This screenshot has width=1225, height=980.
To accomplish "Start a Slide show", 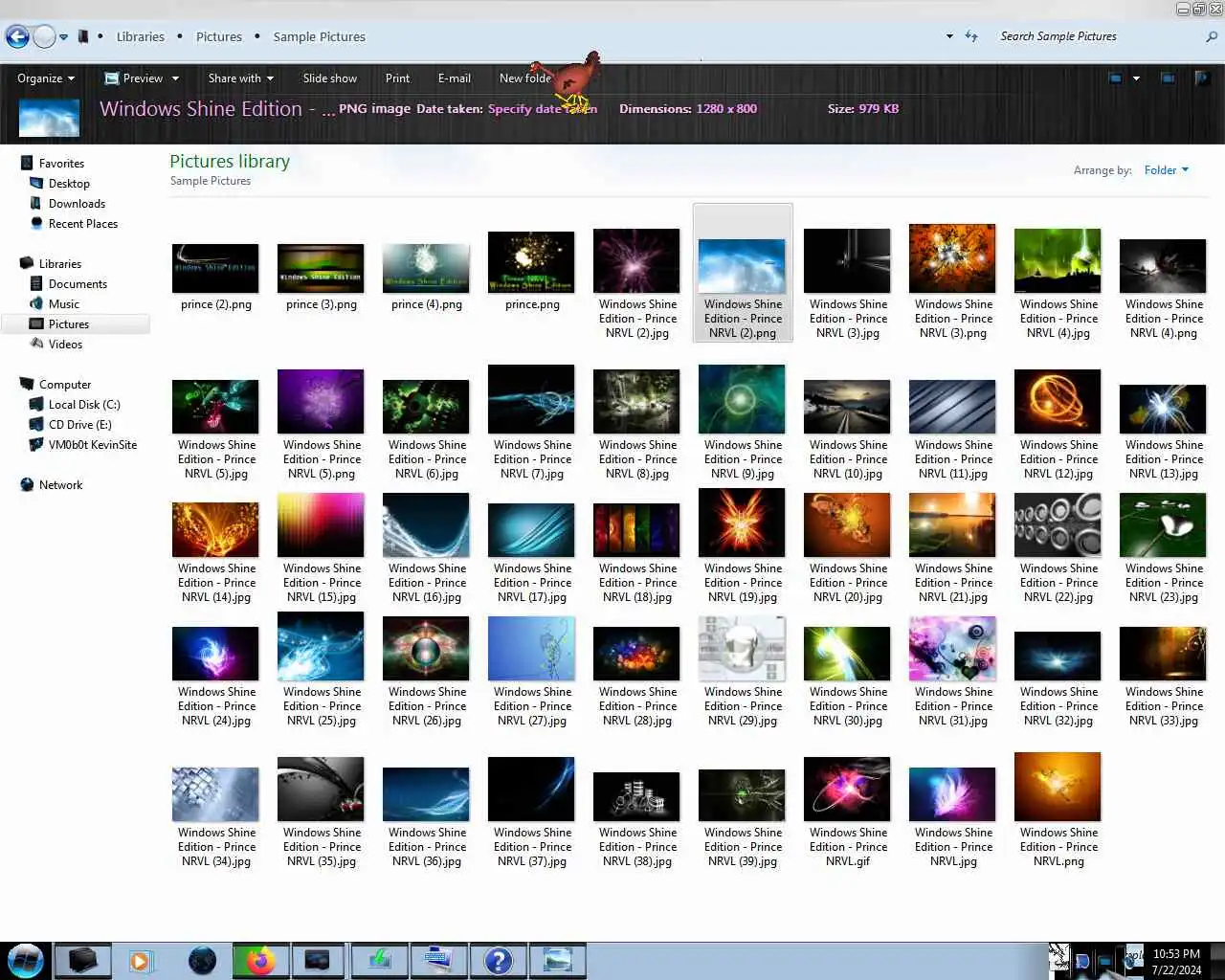I will [x=330, y=78].
